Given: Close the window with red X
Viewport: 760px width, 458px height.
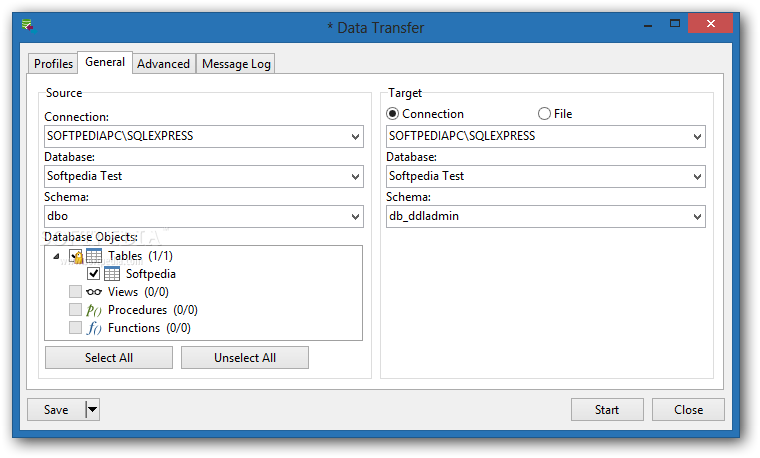Looking at the screenshot, I should [711, 23].
